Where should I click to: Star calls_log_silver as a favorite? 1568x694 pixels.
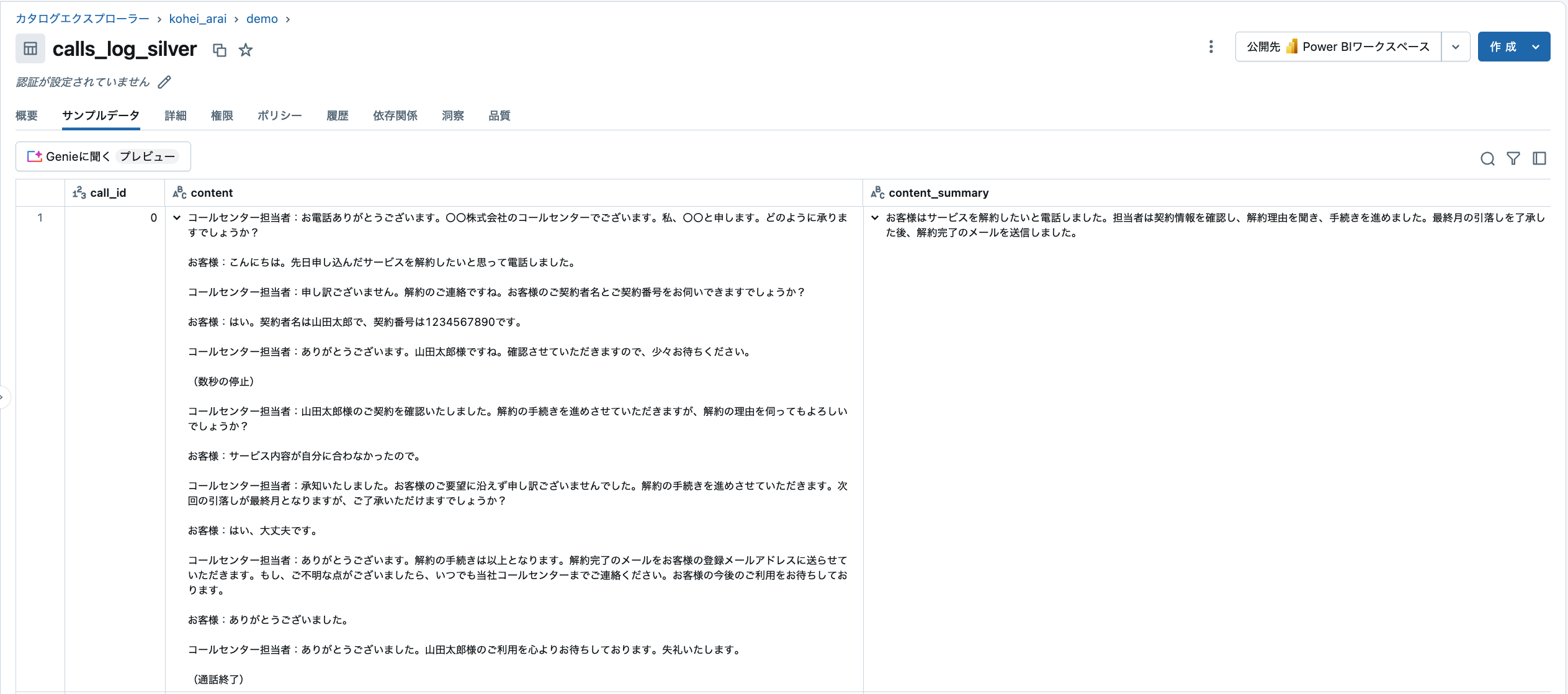click(246, 50)
